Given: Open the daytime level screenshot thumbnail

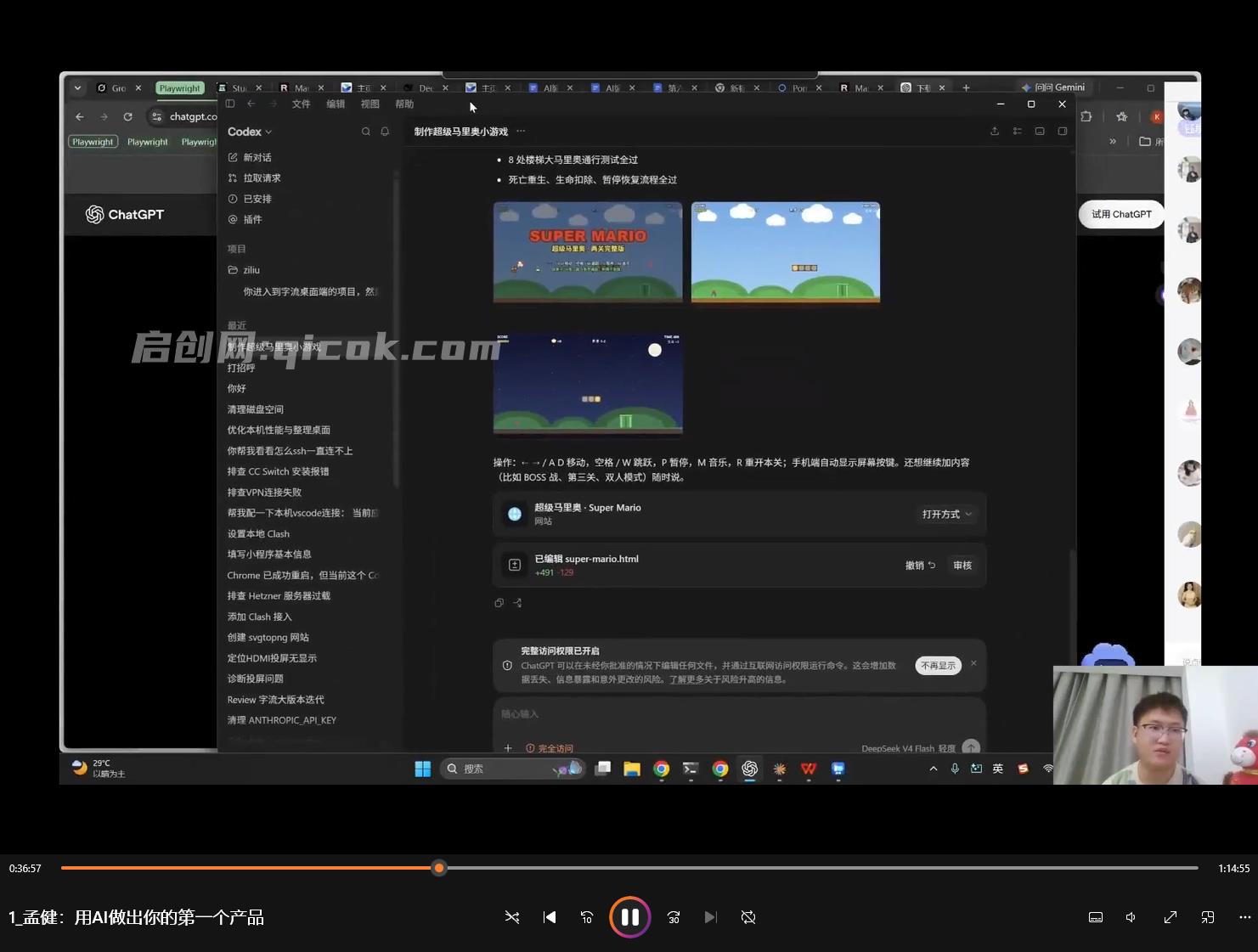Looking at the screenshot, I should 786,252.
